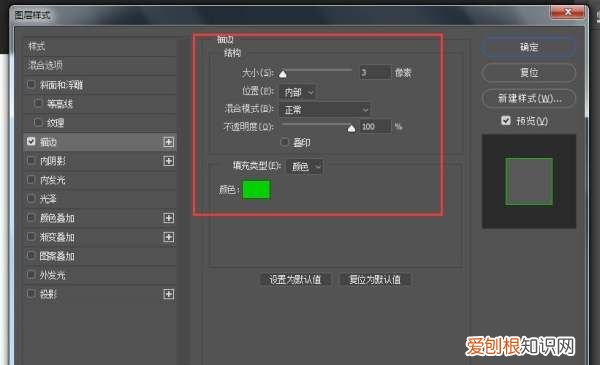Viewport: 600px width, 365px height.
Task: Open the 位置 dropdown showing 内部
Action: (298, 92)
